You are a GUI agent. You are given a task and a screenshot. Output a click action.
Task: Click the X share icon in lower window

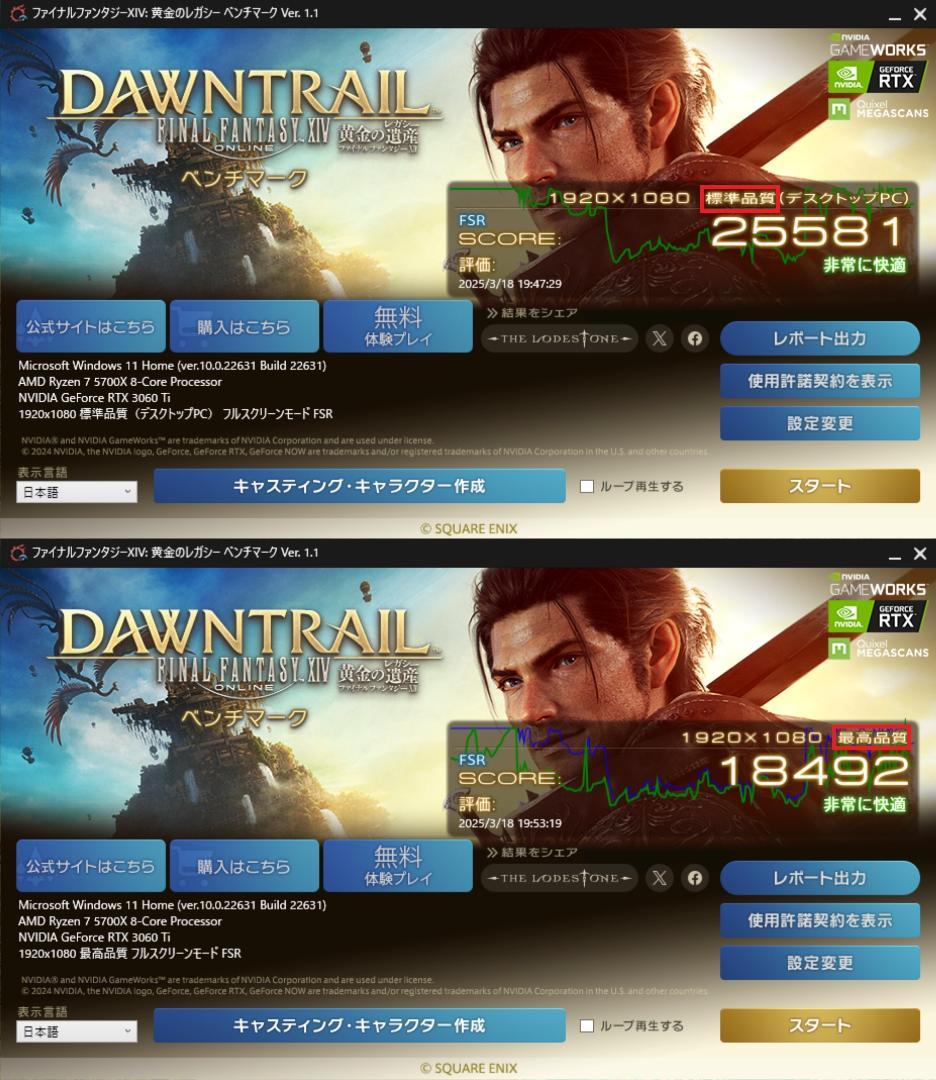click(x=659, y=878)
